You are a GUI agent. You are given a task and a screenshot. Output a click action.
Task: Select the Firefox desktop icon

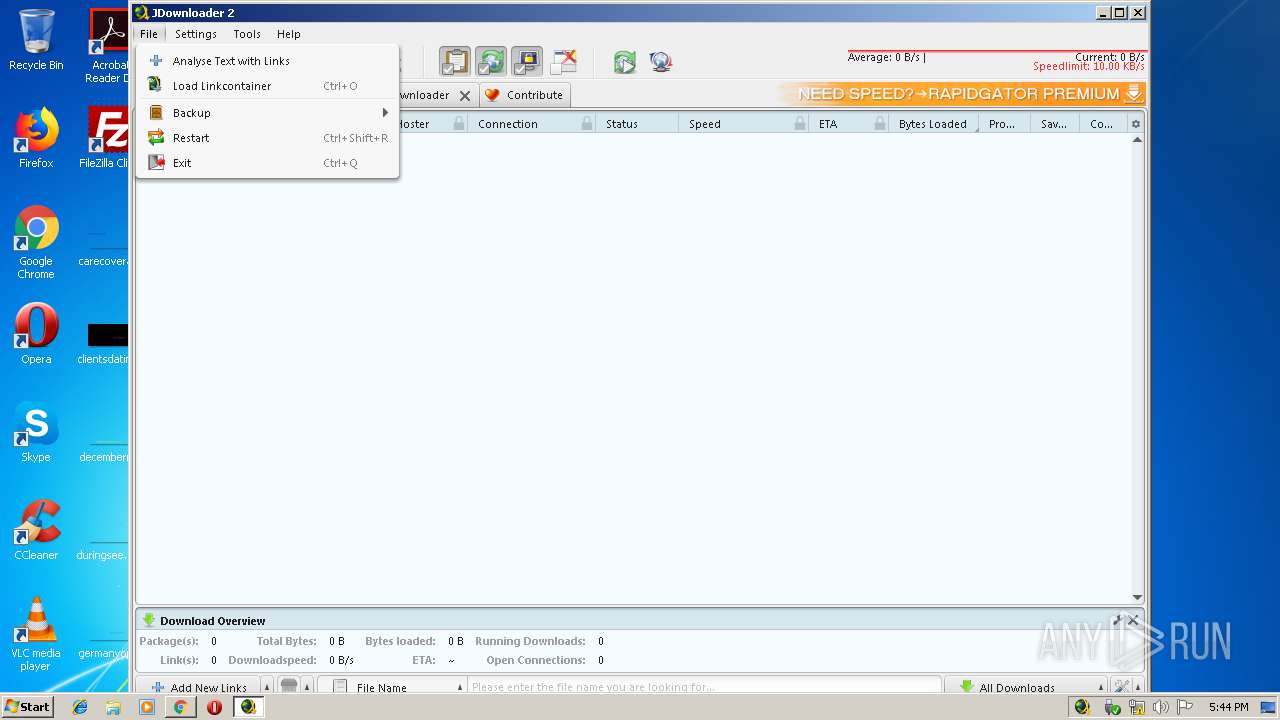(36, 138)
